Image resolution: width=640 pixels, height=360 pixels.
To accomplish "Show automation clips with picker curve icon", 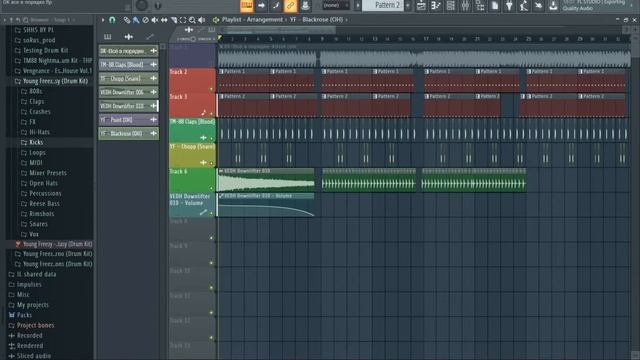I will (x=150, y=37).
